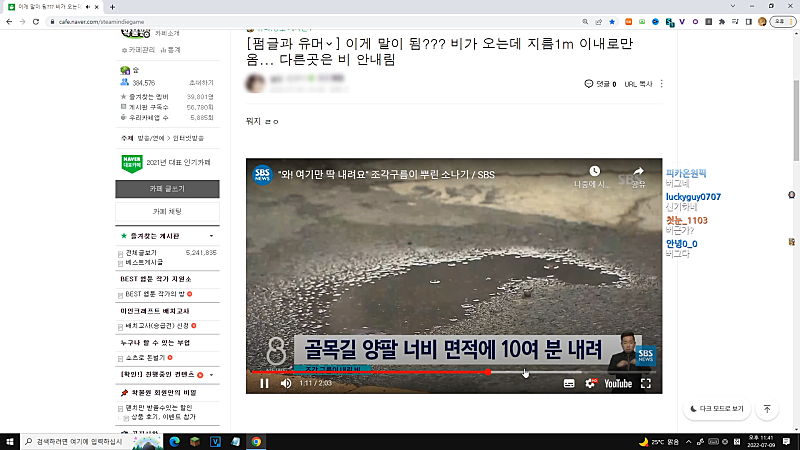800x450 pixels.
Task: Click the purple V extension icon
Action: point(682,21)
